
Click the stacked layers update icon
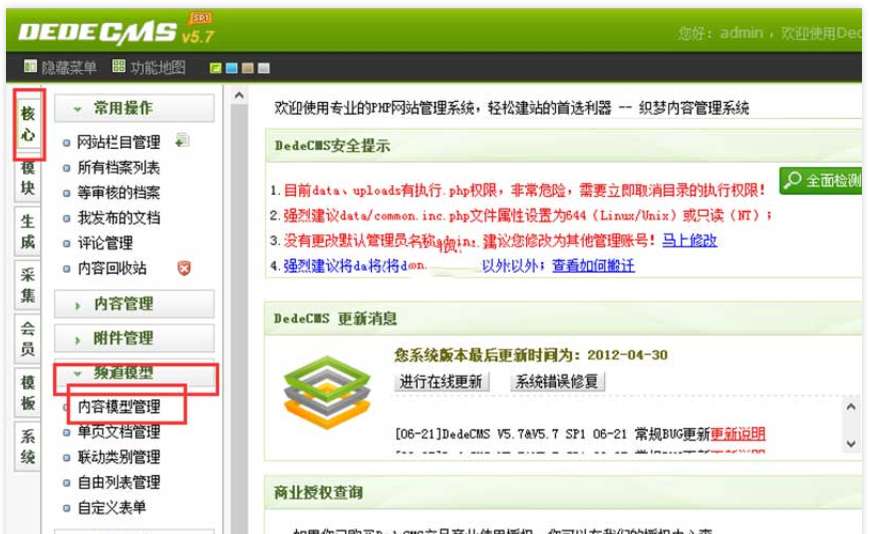pyautogui.click(x=327, y=393)
